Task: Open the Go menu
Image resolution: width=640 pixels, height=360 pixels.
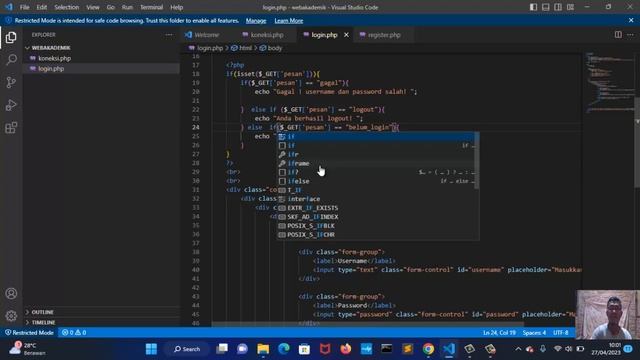Action: pyautogui.click(x=111, y=7)
